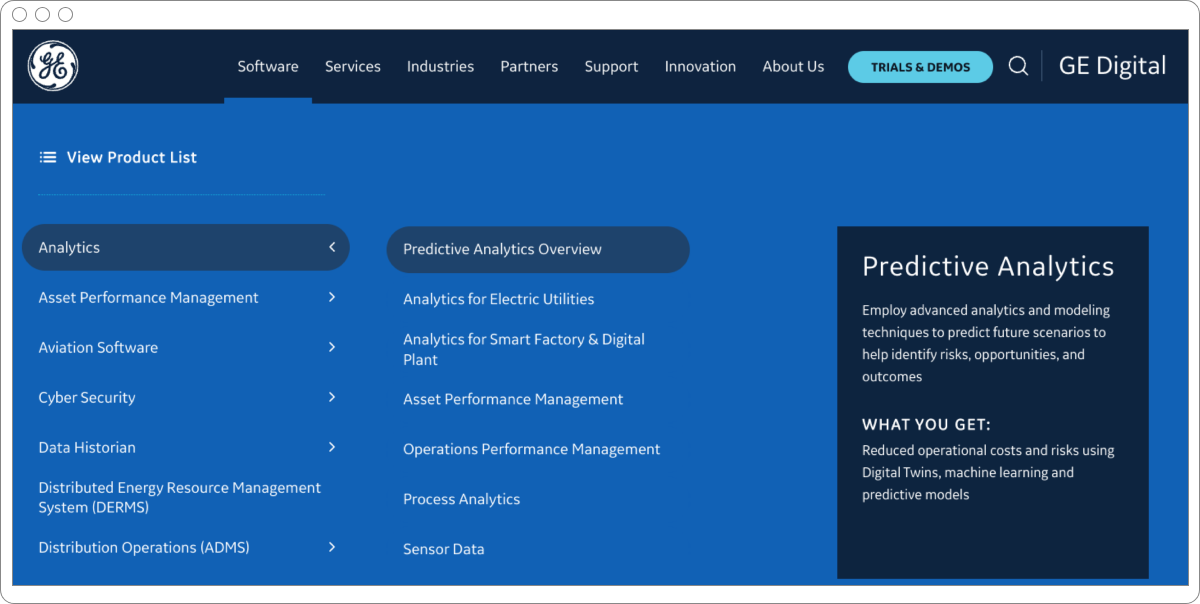Go to Process Analytics
This screenshot has width=1200, height=604.
461,499
